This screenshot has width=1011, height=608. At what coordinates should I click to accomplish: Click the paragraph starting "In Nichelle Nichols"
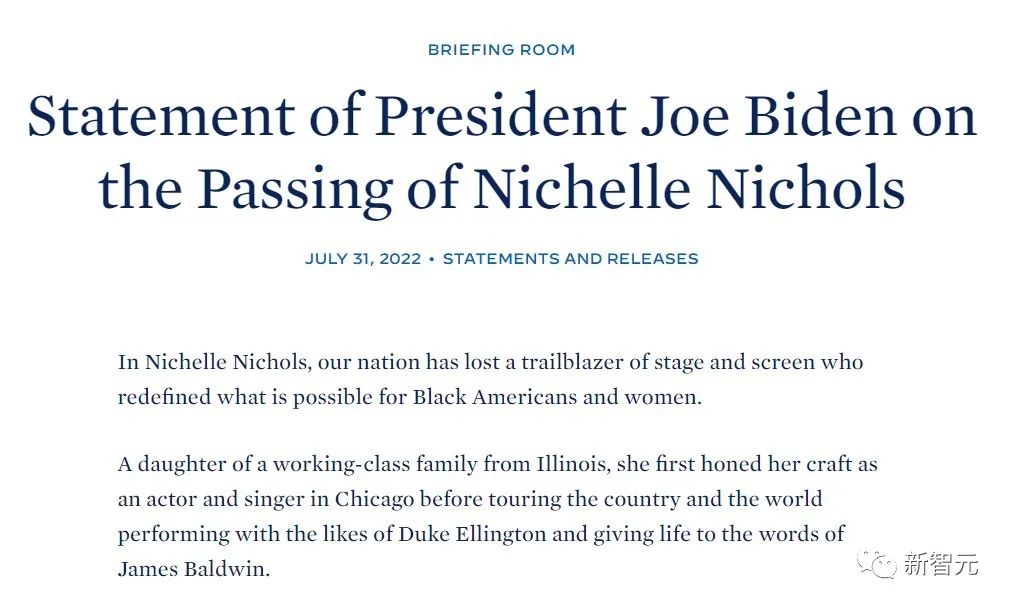pyautogui.click(x=490, y=379)
